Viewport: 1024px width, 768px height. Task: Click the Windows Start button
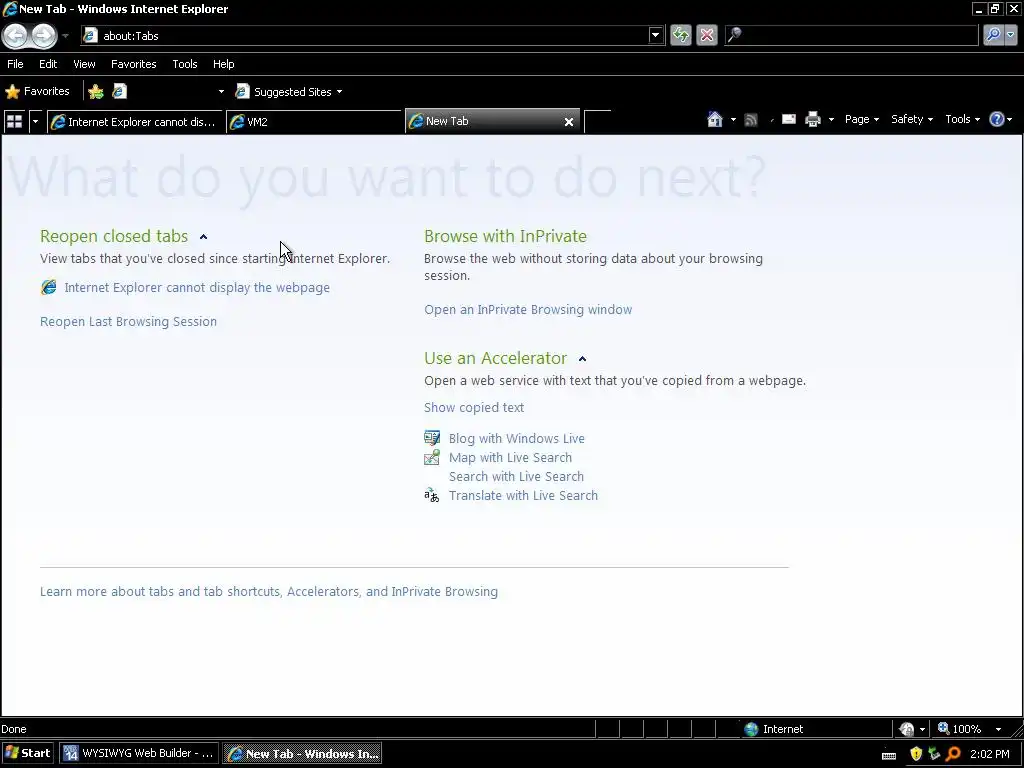point(28,753)
